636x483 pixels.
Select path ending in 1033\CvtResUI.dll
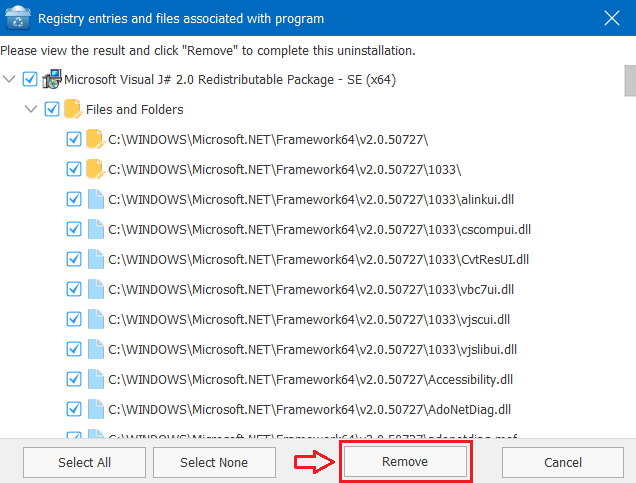pos(318,260)
